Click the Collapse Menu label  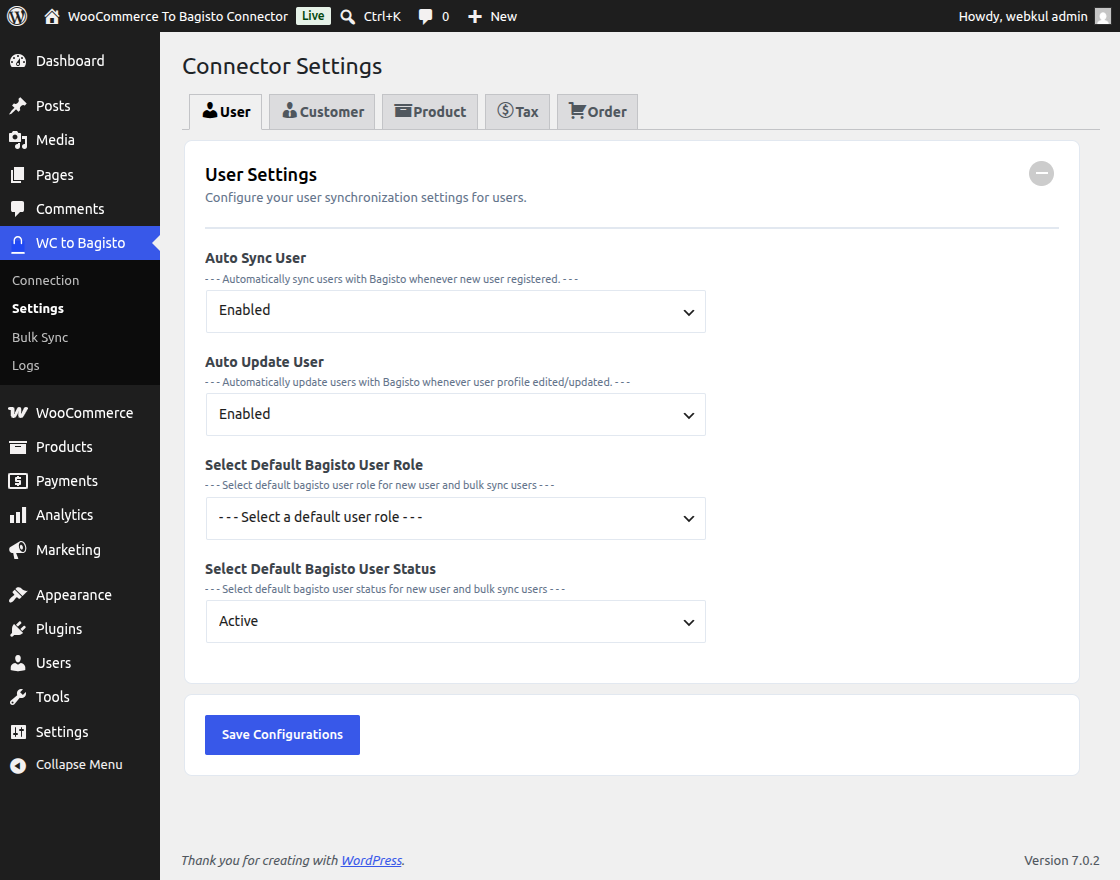pos(79,765)
